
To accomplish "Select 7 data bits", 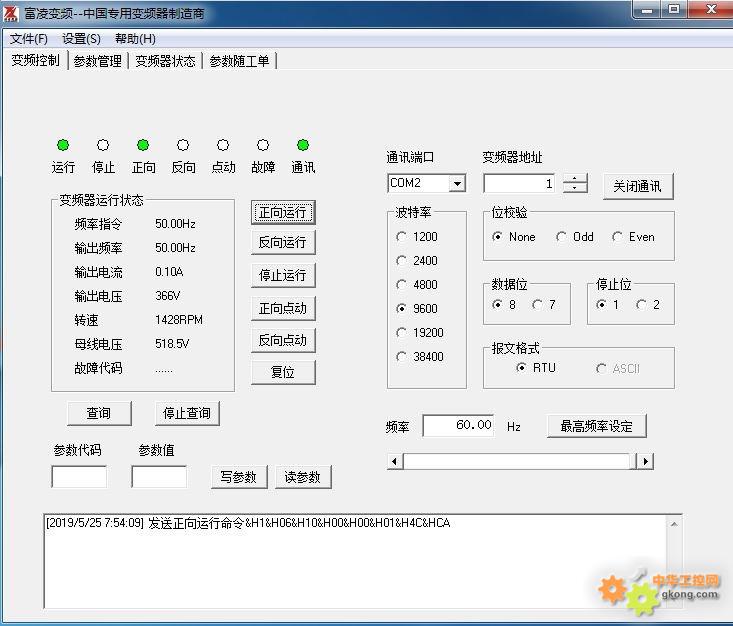I will click(544, 304).
